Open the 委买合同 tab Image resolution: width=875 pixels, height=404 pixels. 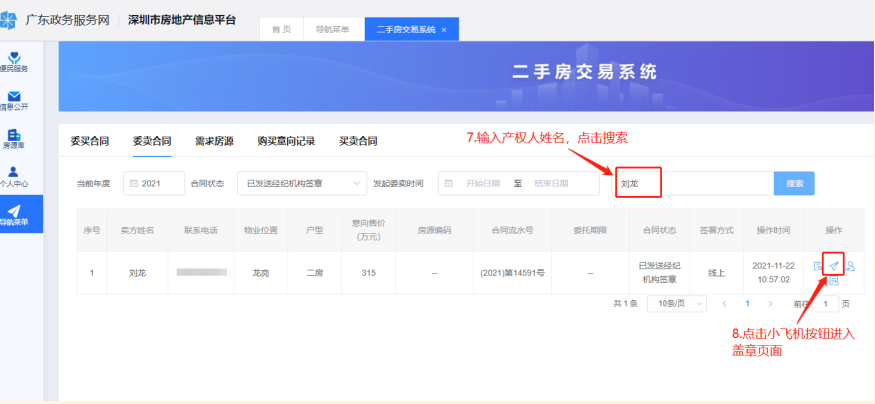pos(89,141)
